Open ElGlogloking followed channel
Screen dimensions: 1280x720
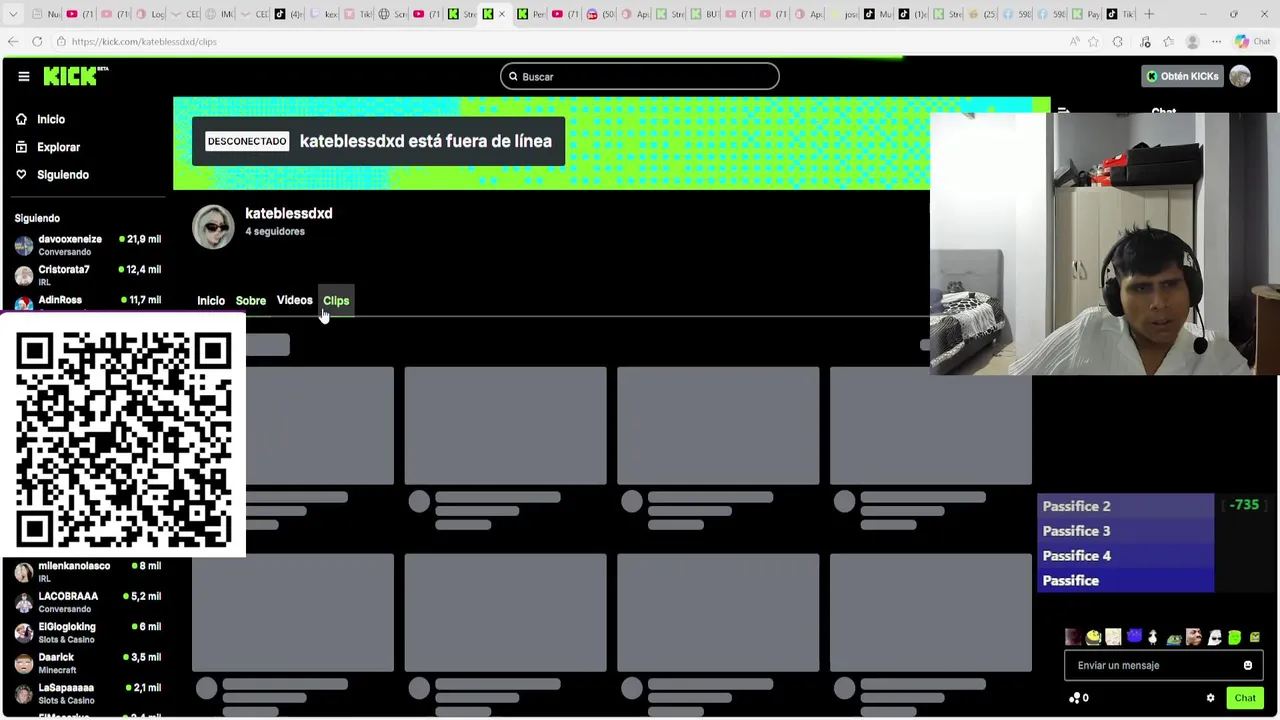(88, 632)
